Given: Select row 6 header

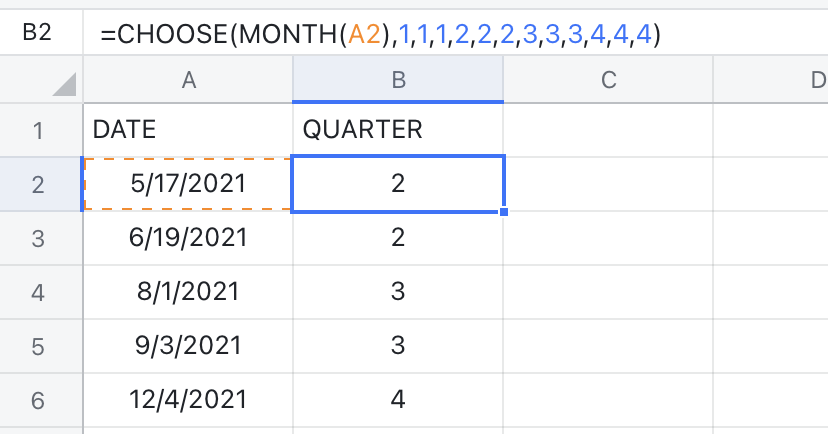Looking at the screenshot, I should 40,399.
